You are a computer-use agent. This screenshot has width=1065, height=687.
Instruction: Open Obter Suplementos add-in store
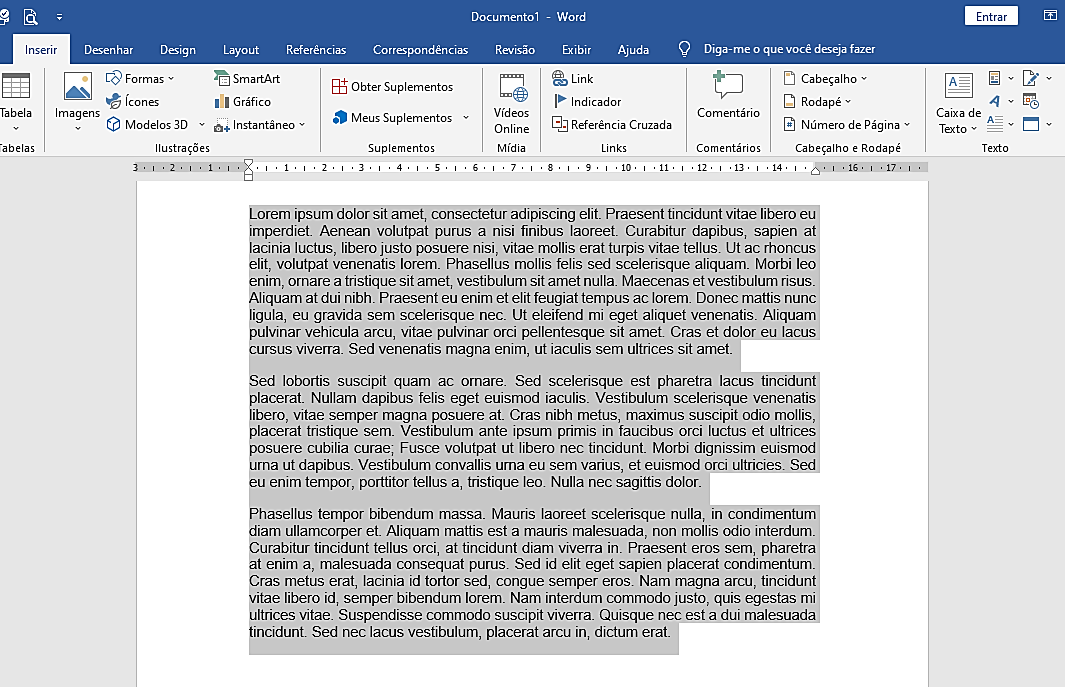click(392, 87)
